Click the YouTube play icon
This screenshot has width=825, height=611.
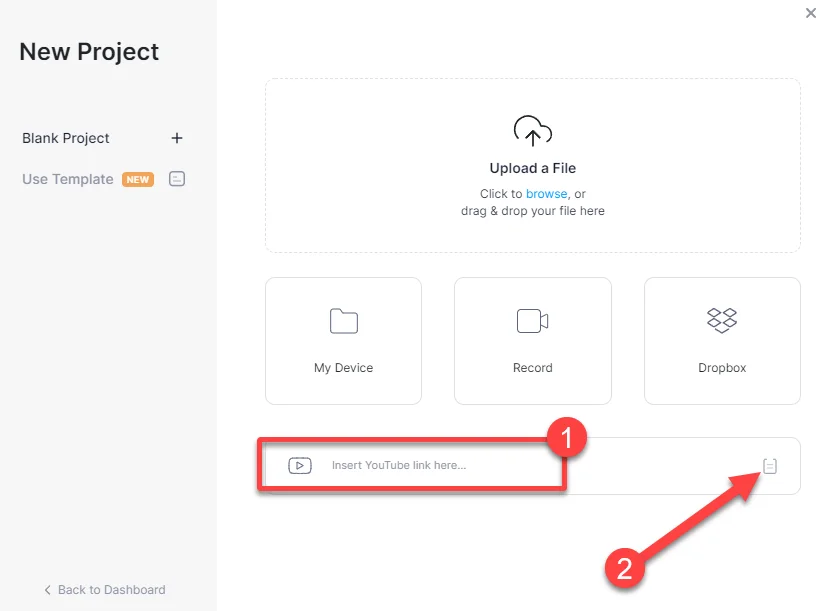click(300, 465)
